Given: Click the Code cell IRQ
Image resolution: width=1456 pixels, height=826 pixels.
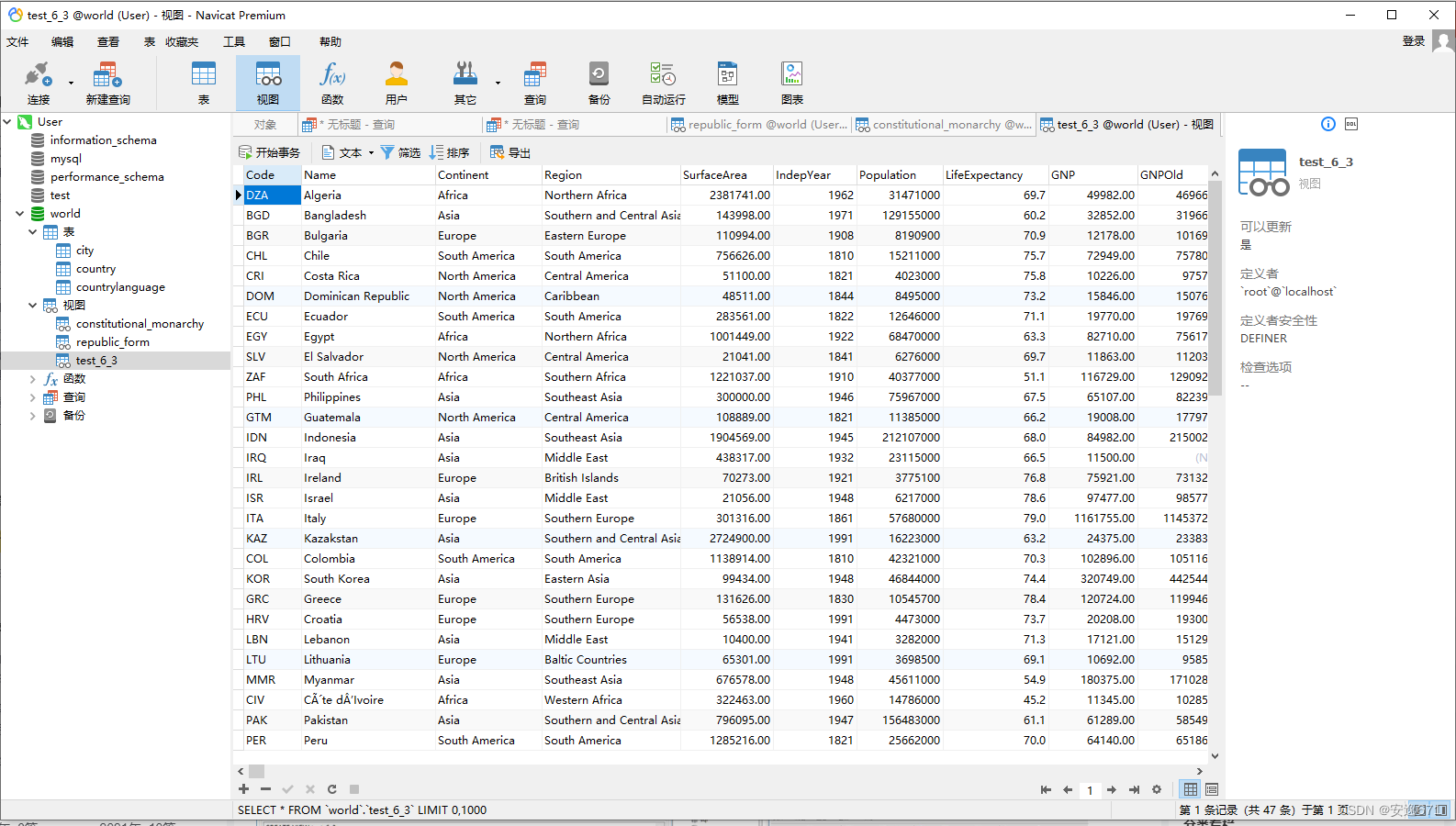Looking at the screenshot, I should (272, 457).
